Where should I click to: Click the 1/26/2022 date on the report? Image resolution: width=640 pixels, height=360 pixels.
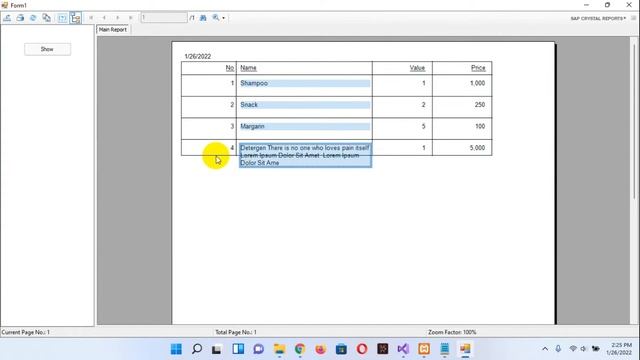coord(198,56)
